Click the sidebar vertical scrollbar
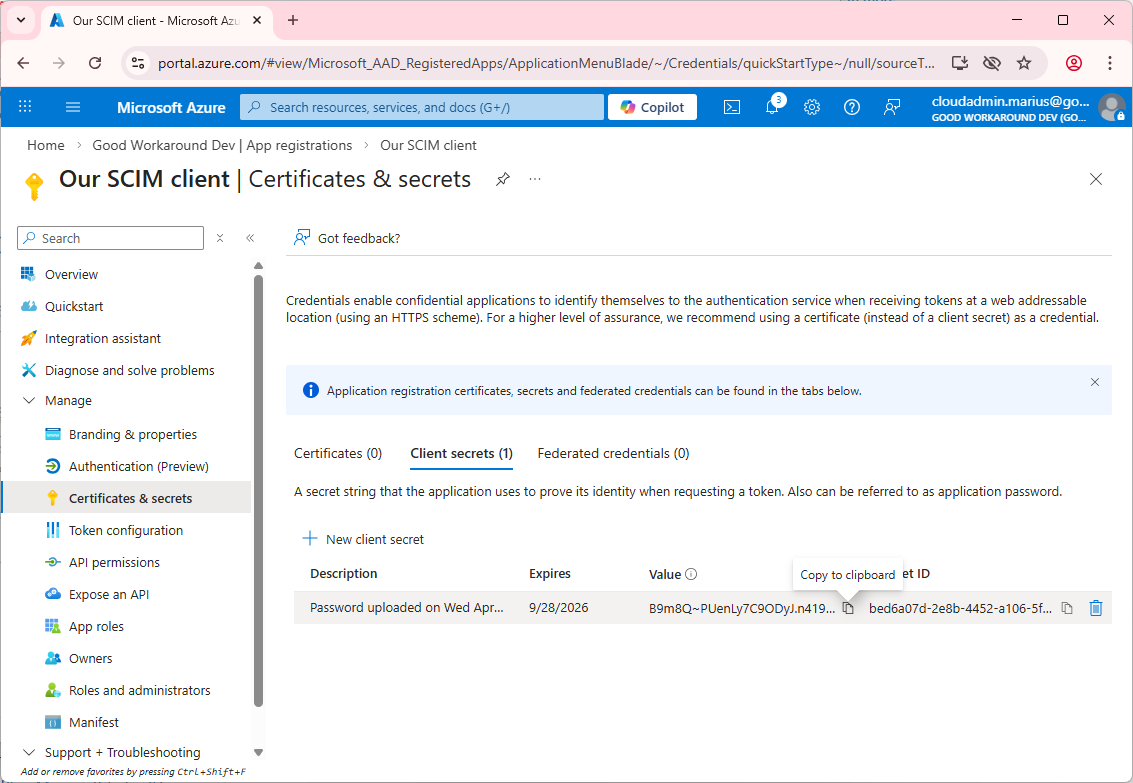 258,490
